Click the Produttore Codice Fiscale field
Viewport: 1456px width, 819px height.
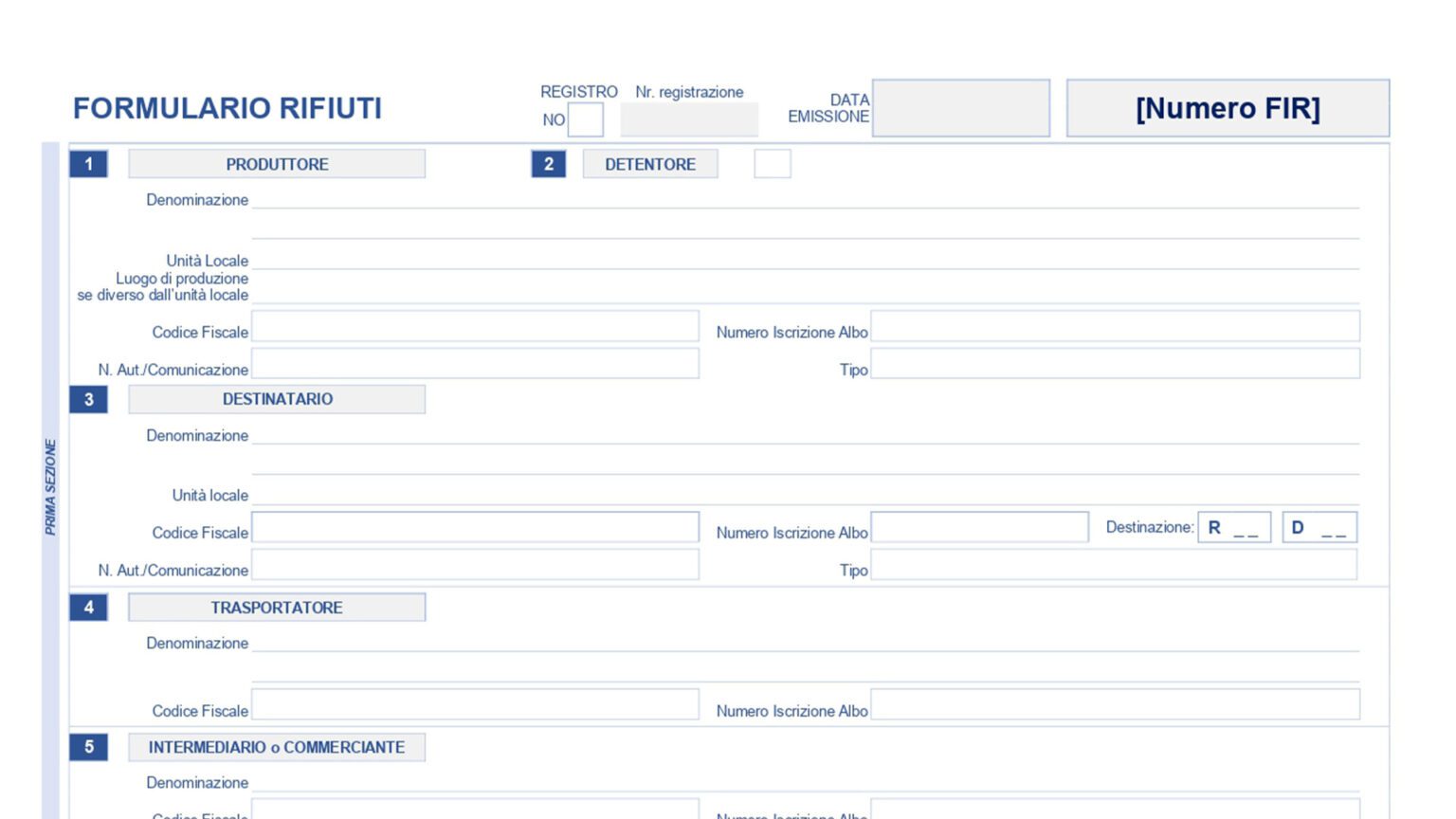coord(475,326)
